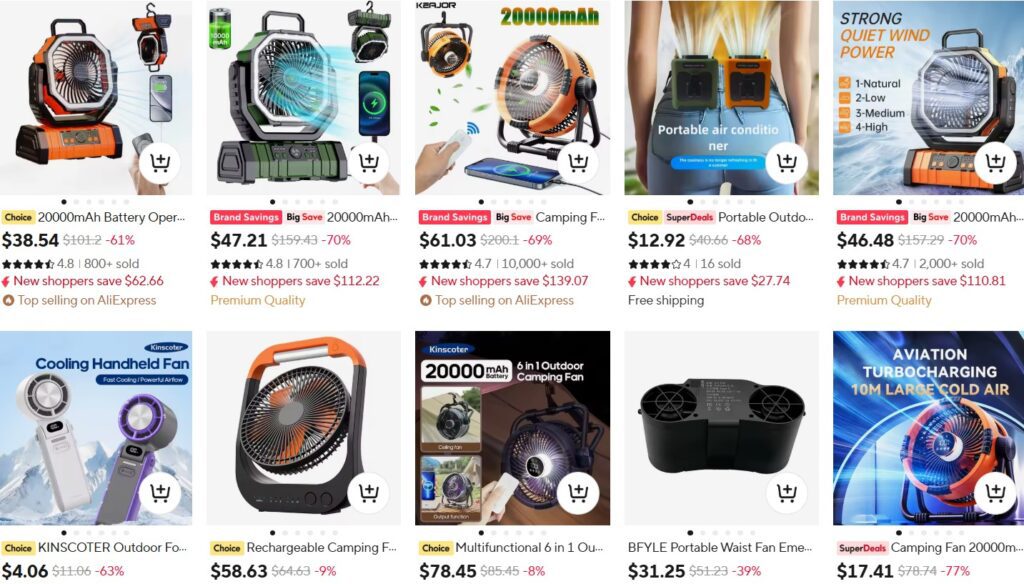1024x584 pixels.
Task: Add the BFYLE waist fan to cart
Action: pyautogui.click(x=787, y=492)
